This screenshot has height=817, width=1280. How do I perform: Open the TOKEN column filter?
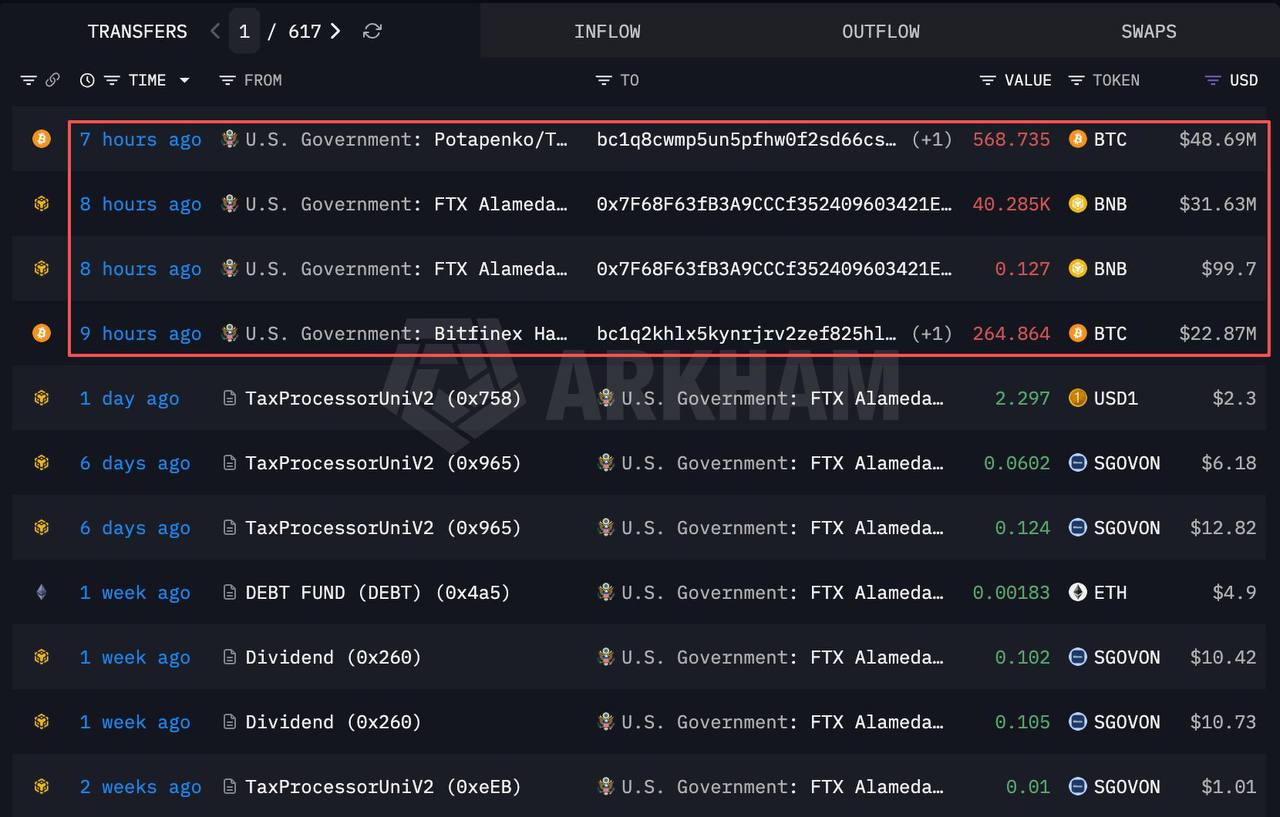(x=1076, y=80)
